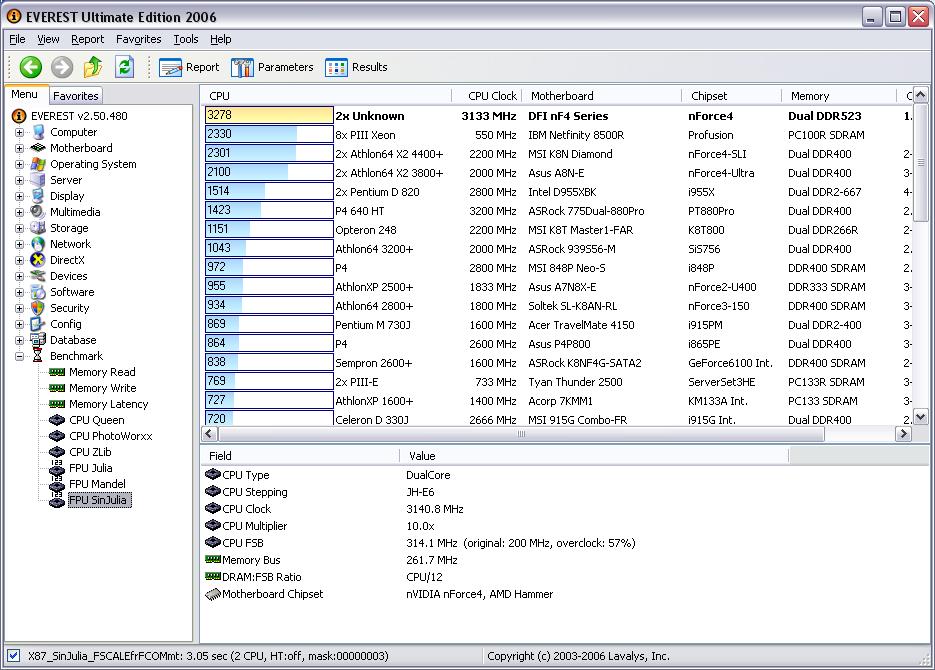Expand the Computer tree node

click(20, 132)
